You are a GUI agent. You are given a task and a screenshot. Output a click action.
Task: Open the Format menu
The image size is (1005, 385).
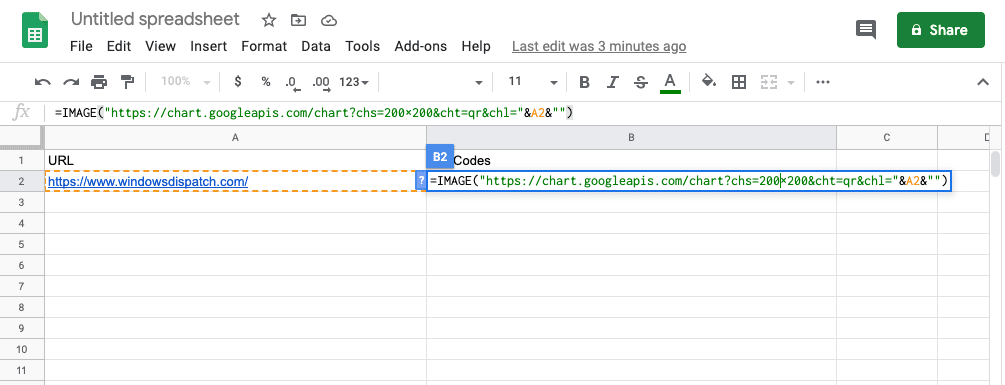point(264,46)
